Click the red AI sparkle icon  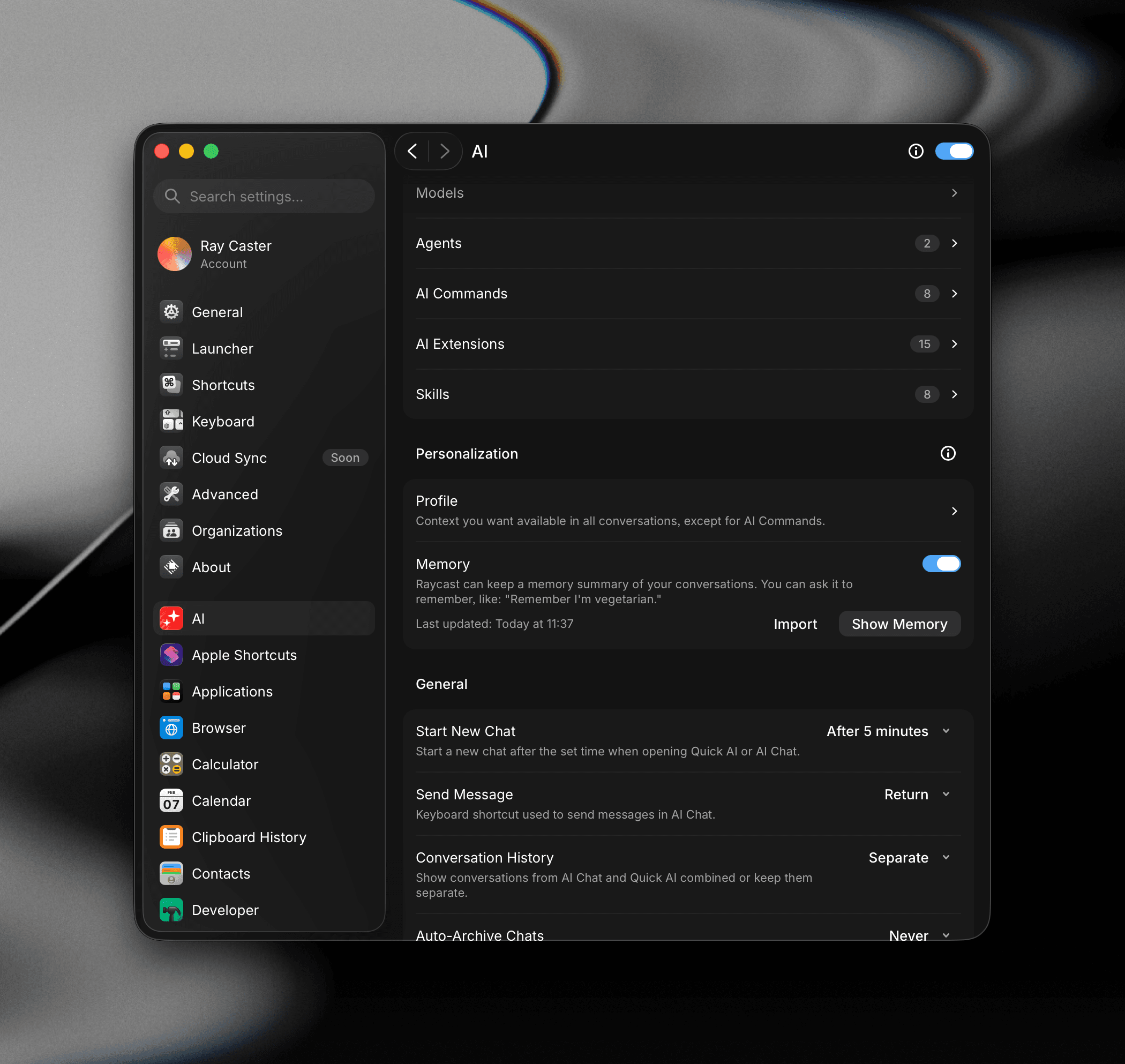171,618
